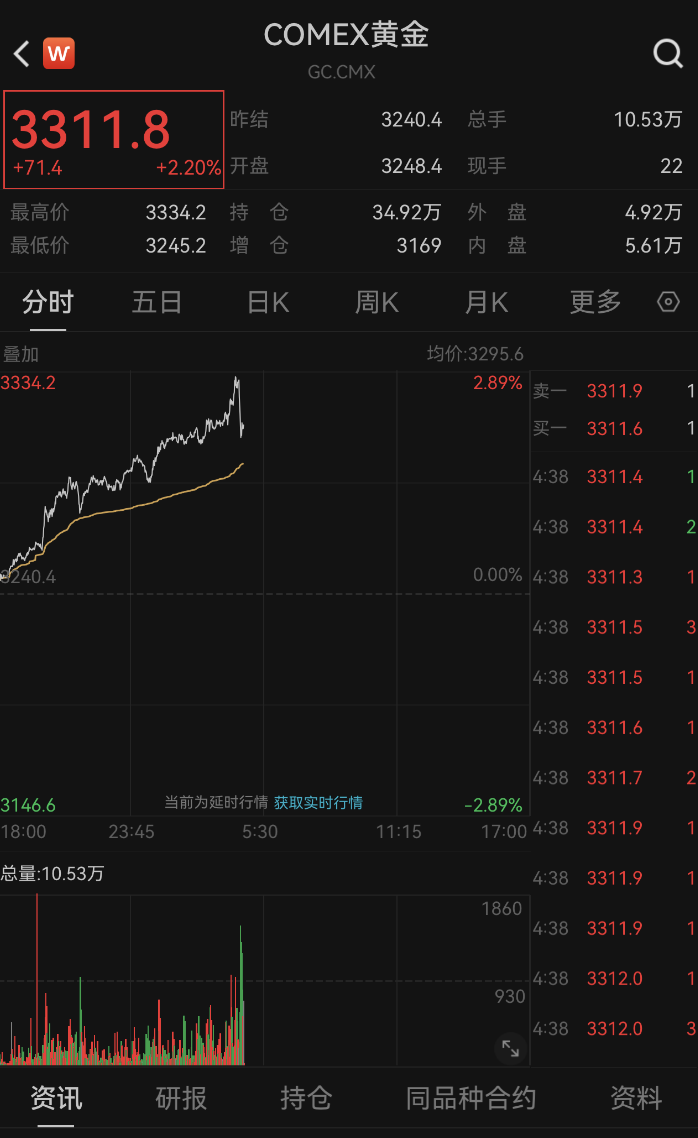The image size is (698, 1138).
Task: Tap the volume bar chart
Action: coord(265,980)
